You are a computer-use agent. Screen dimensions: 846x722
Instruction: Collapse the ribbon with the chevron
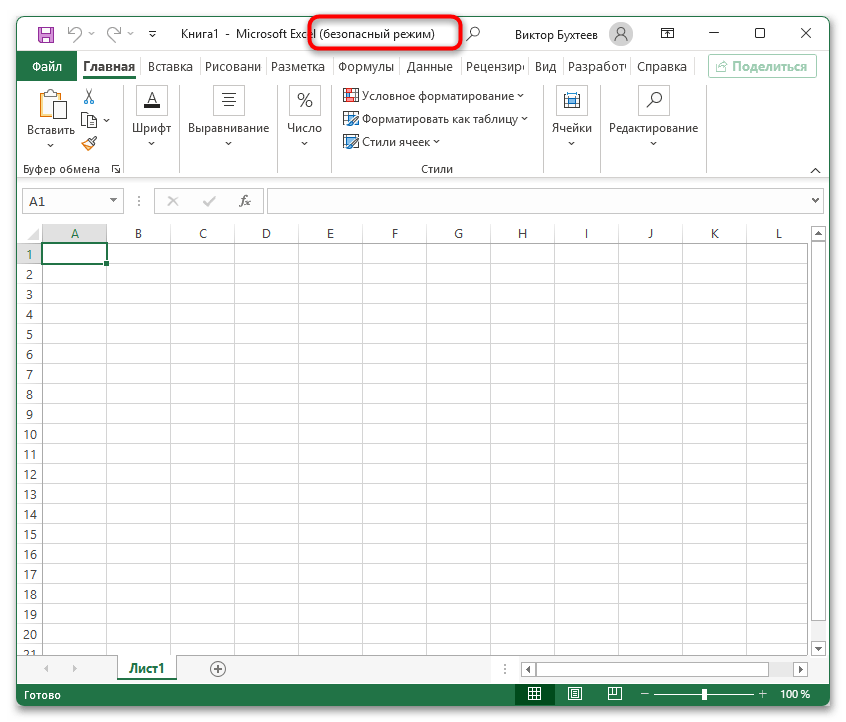[x=815, y=170]
